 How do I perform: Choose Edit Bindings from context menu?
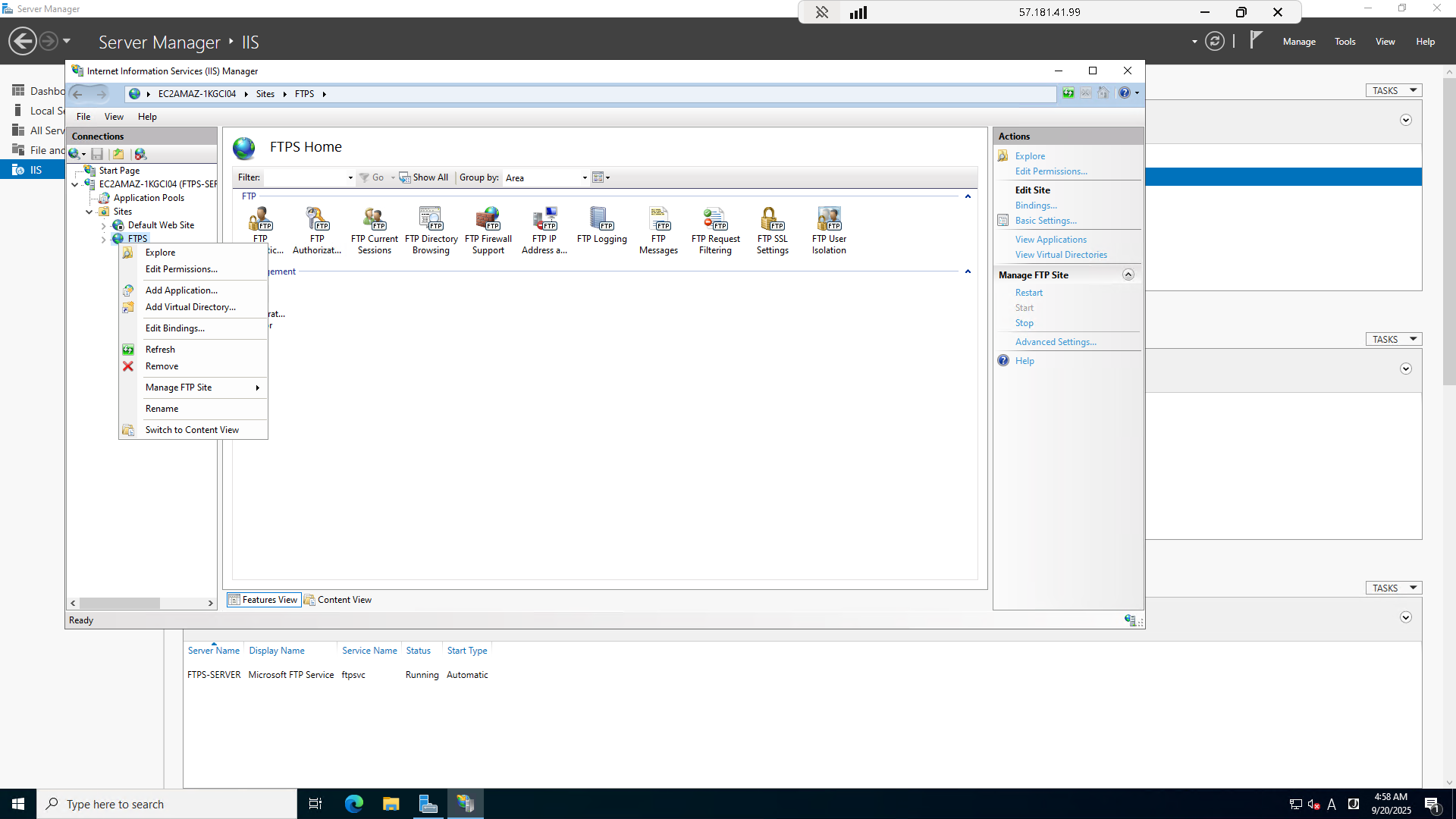[175, 328]
